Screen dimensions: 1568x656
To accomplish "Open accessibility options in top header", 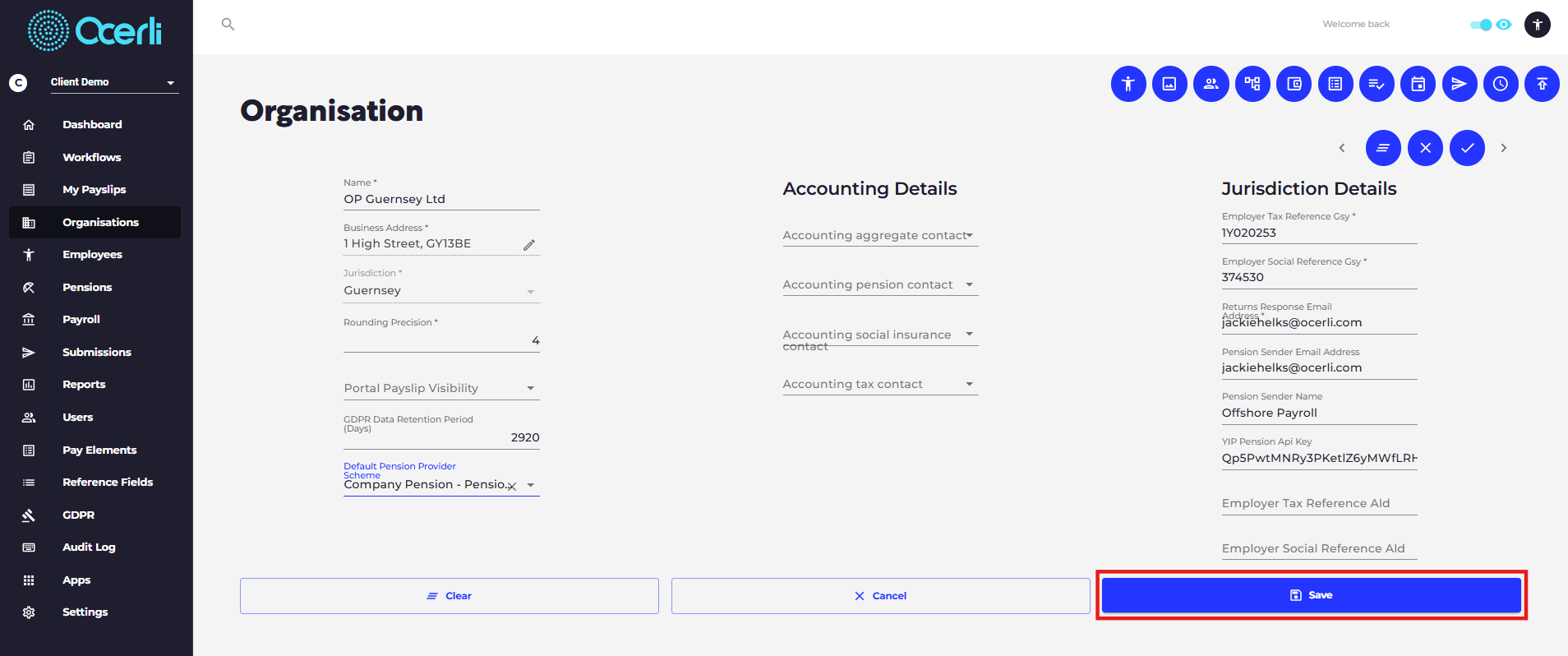I will pos(1537,25).
